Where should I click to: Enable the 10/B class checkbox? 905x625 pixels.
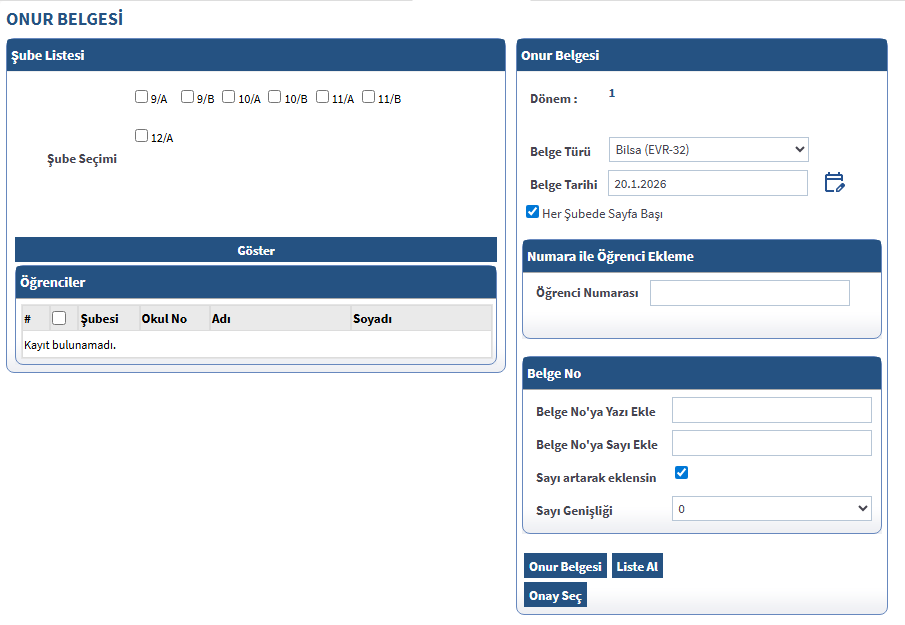click(x=275, y=97)
